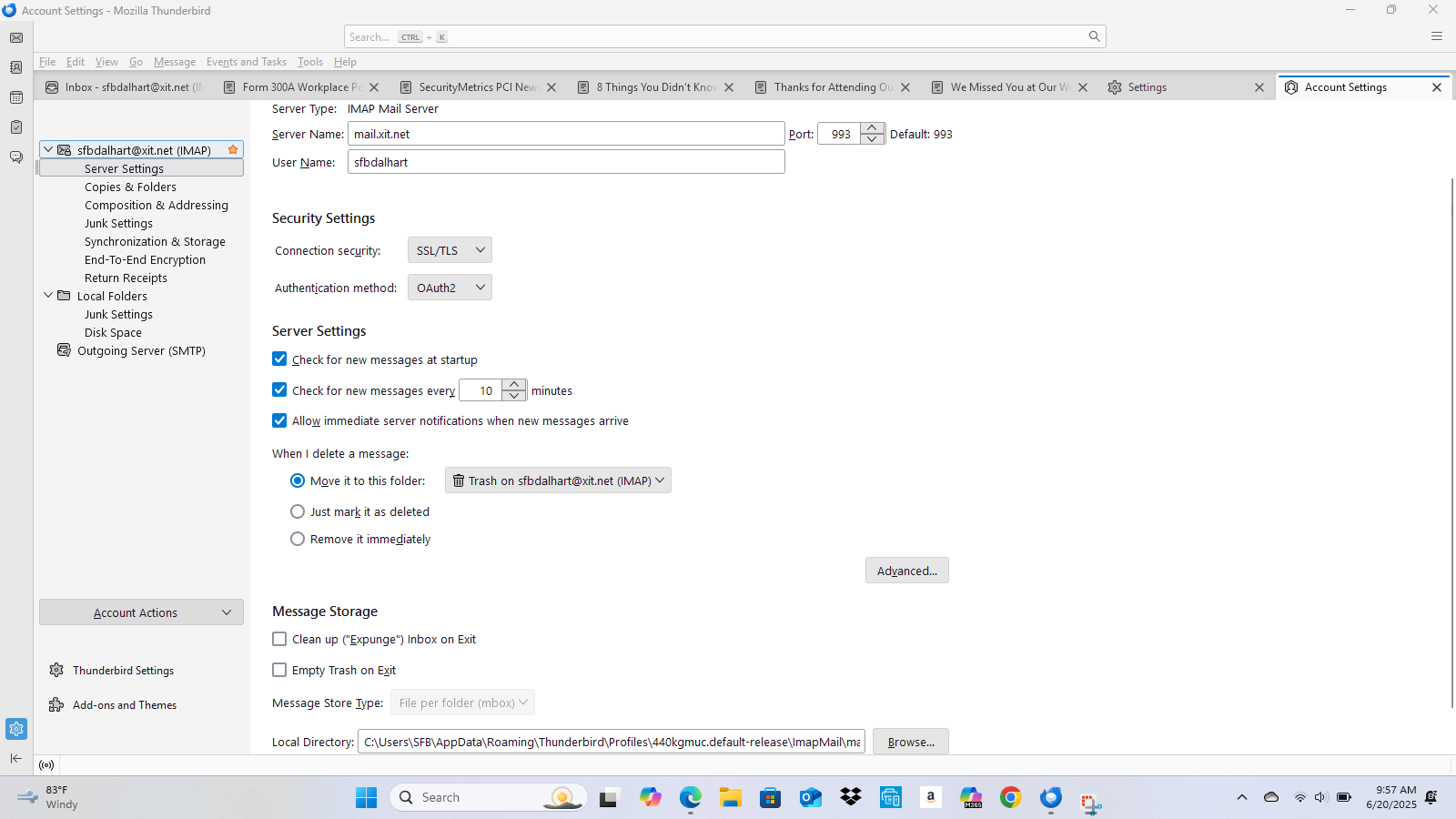Image resolution: width=1456 pixels, height=819 pixels.
Task: Open Account Actions dropdown
Action: pyautogui.click(x=141, y=612)
